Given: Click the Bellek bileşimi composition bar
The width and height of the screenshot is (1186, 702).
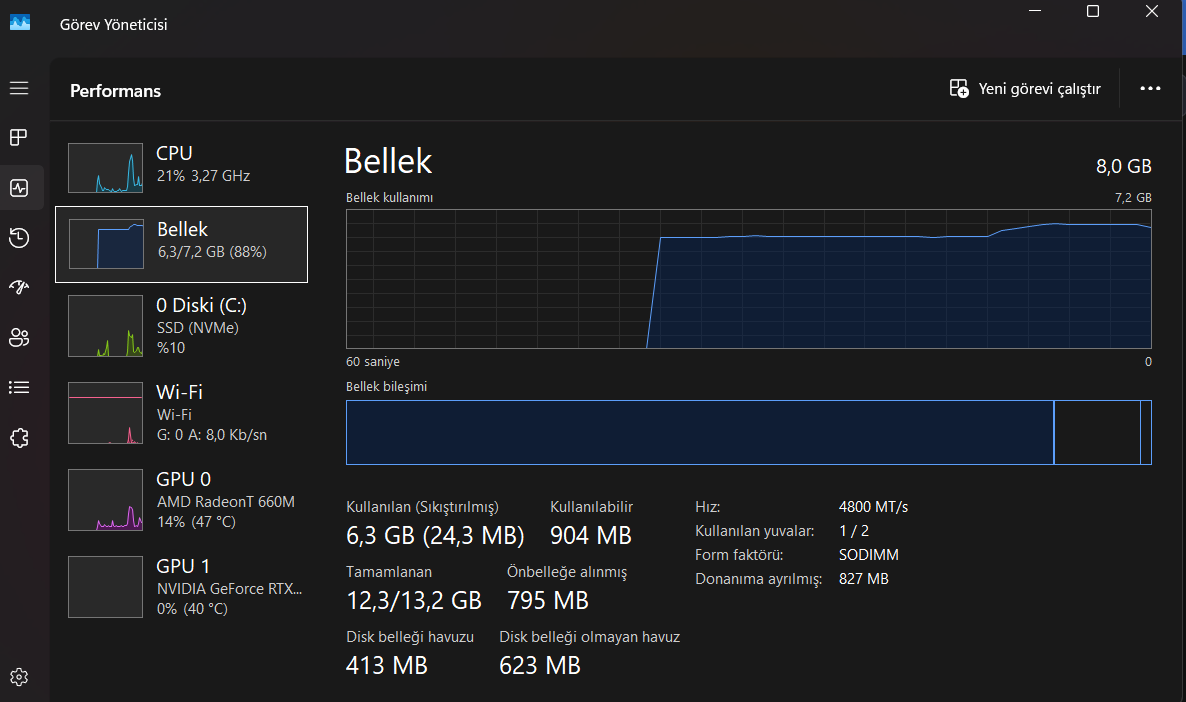Looking at the screenshot, I should pos(749,433).
